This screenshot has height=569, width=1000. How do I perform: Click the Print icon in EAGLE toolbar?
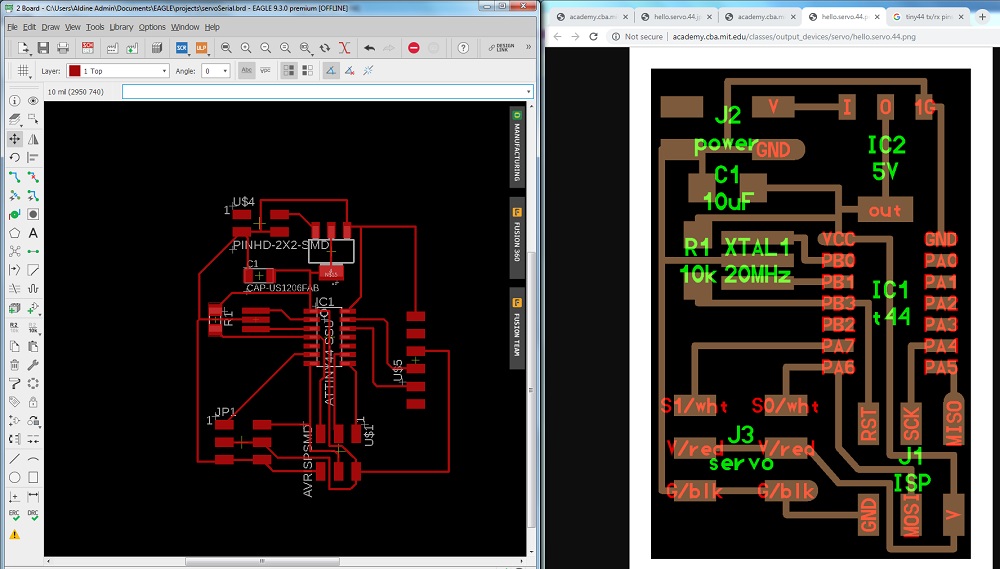pos(64,48)
